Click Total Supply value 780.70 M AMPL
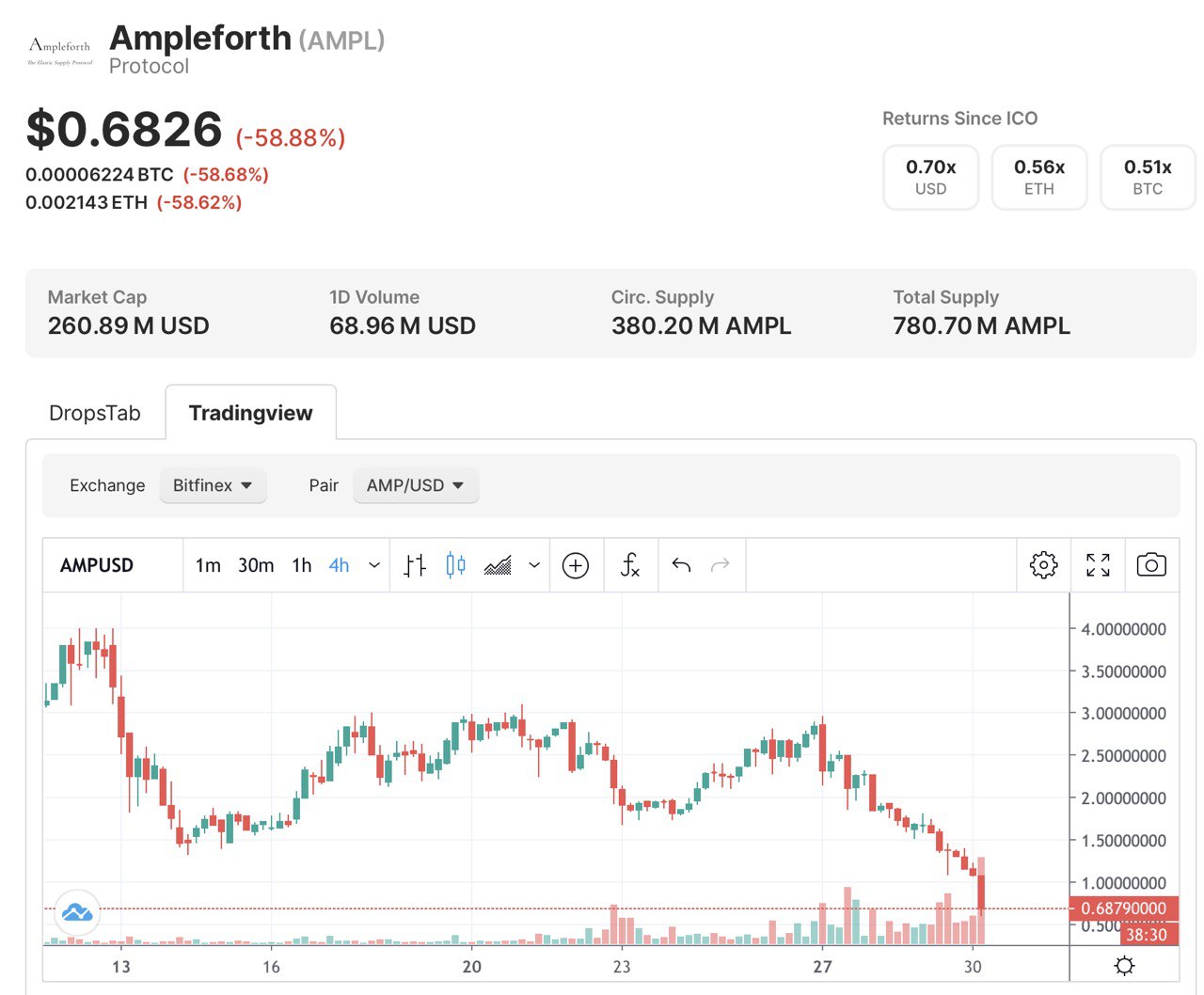 [982, 326]
